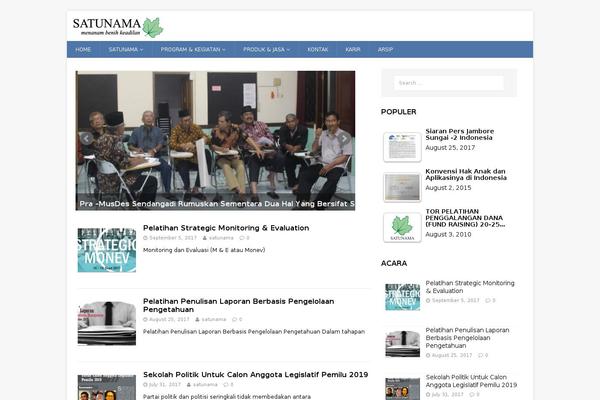
Task: Click Sekolah Politik thumbnail in main list
Action: pos(107,387)
